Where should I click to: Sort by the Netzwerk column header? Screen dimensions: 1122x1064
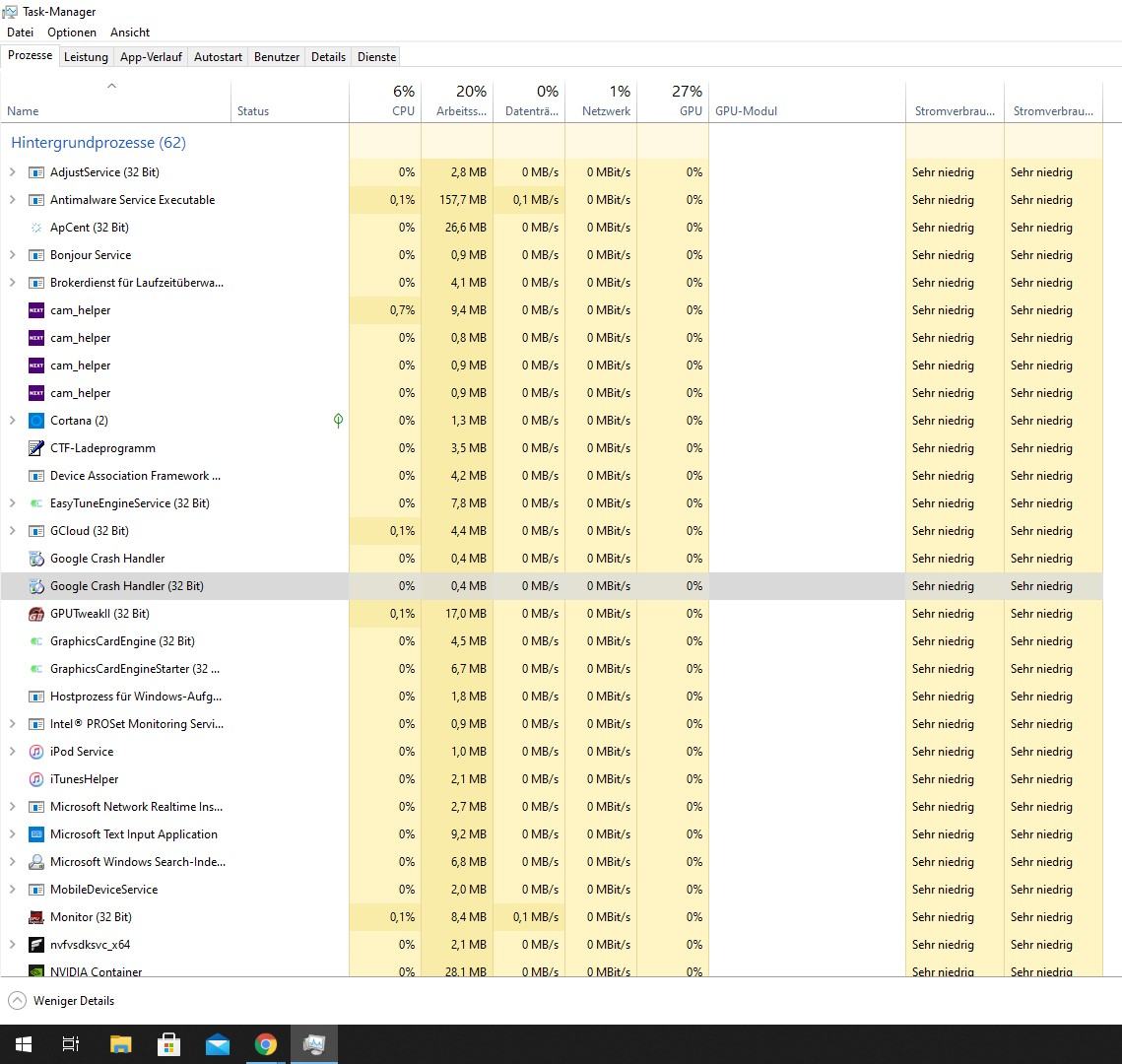pos(601,102)
